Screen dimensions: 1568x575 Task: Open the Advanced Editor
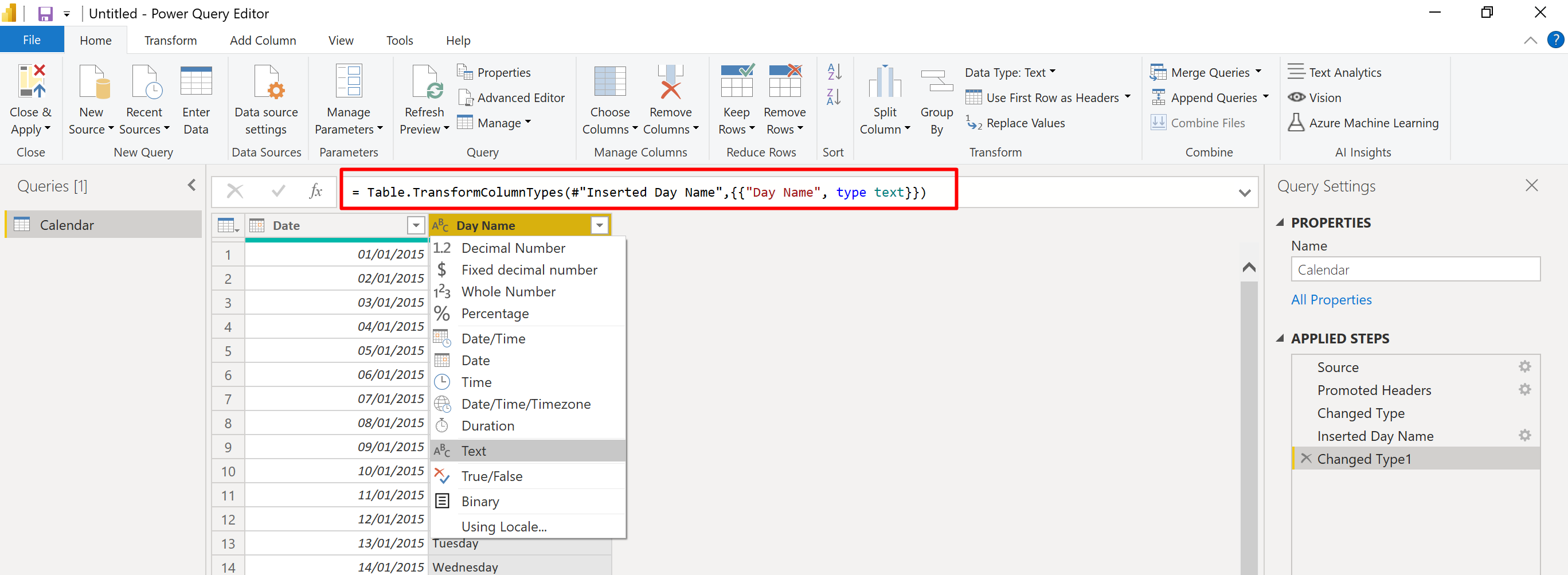pyautogui.click(x=511, y=97)
